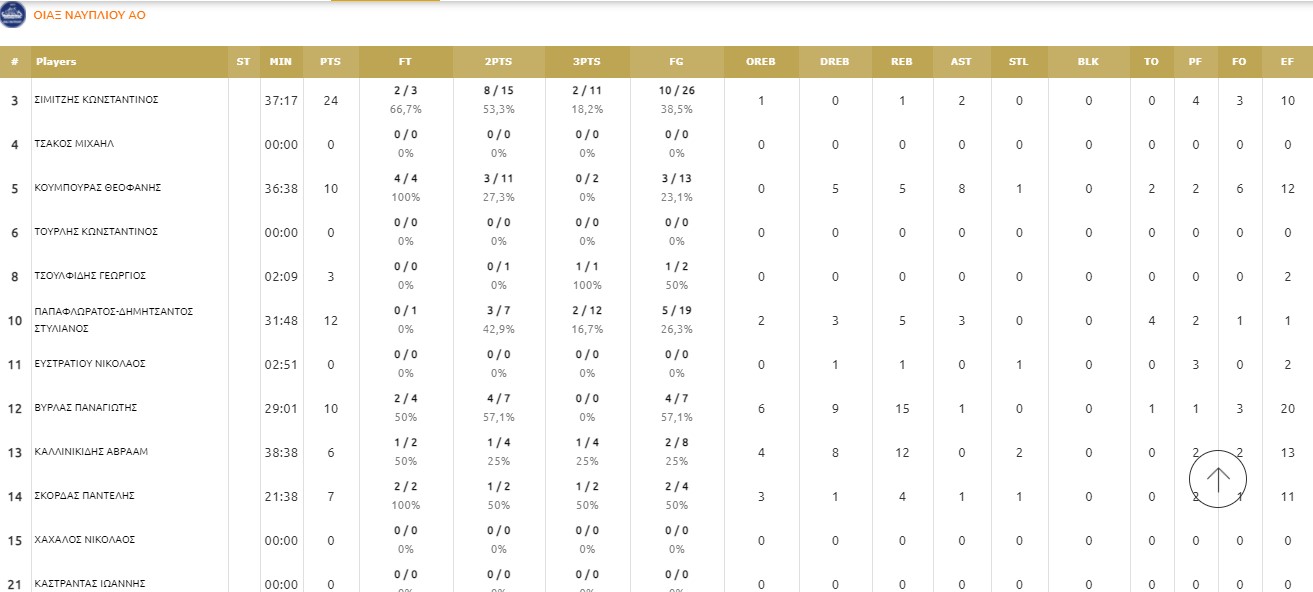Open player ΒΥΡΛΑΣ ΠΑΝΑΓΙΩΤΗΣ
The width and height of the screenshot is (1313, 592).
[x=86, y=408]
